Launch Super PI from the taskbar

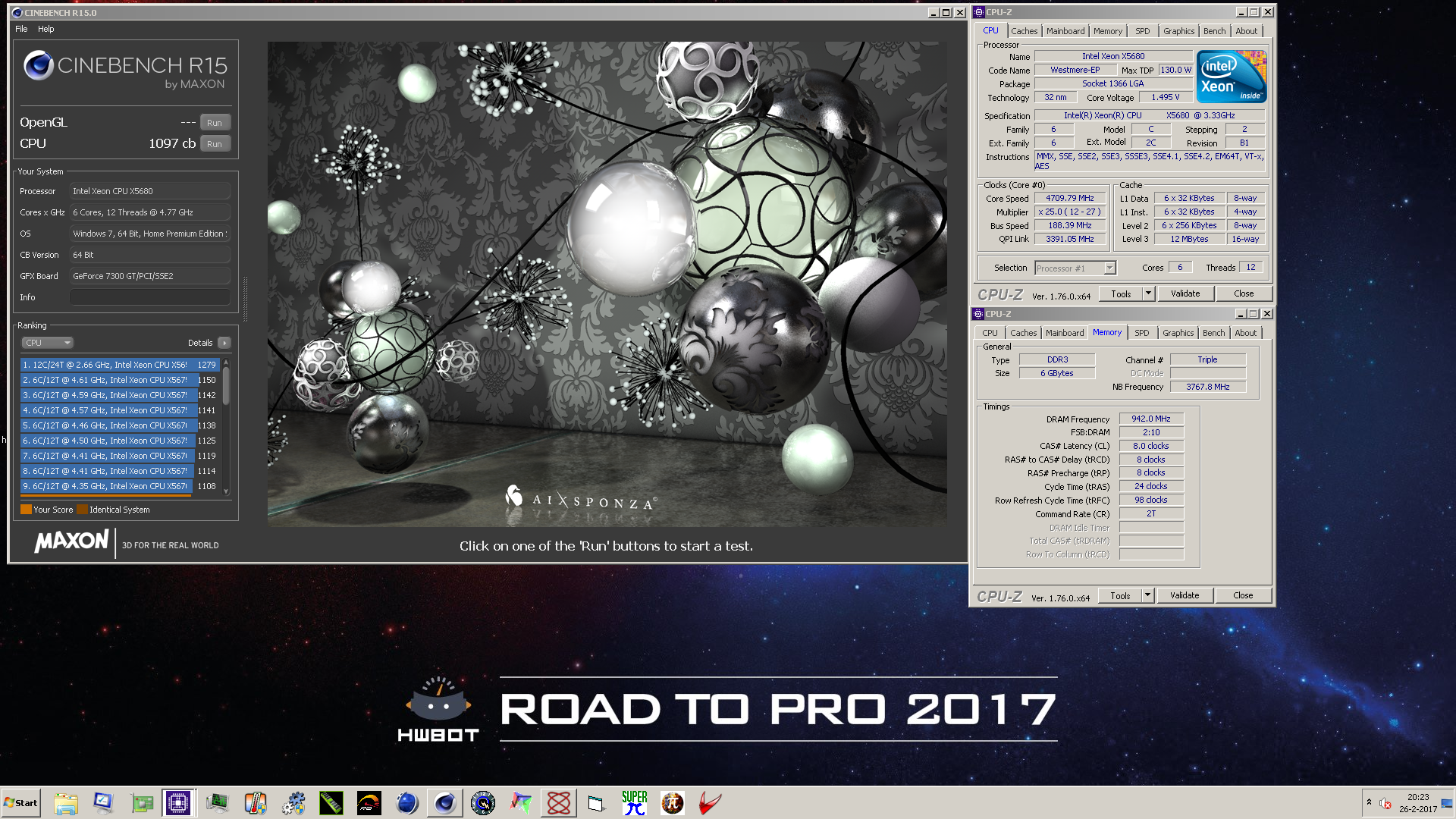tap(635, 803)
